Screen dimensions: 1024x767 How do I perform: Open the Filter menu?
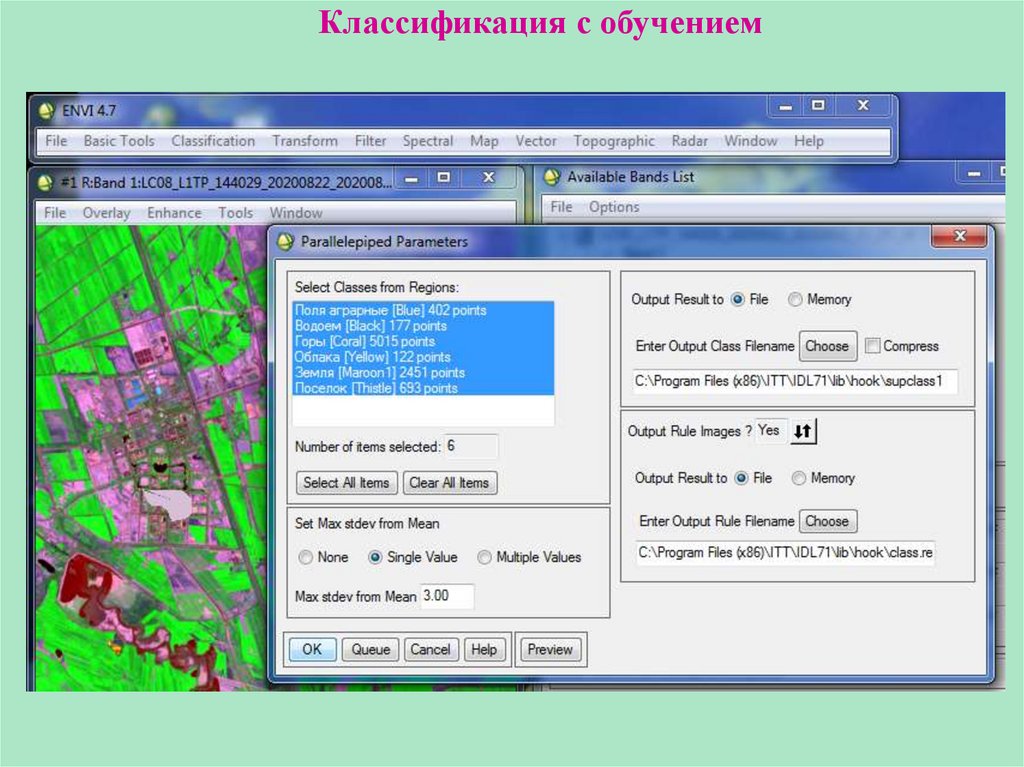tap(370, 141)
